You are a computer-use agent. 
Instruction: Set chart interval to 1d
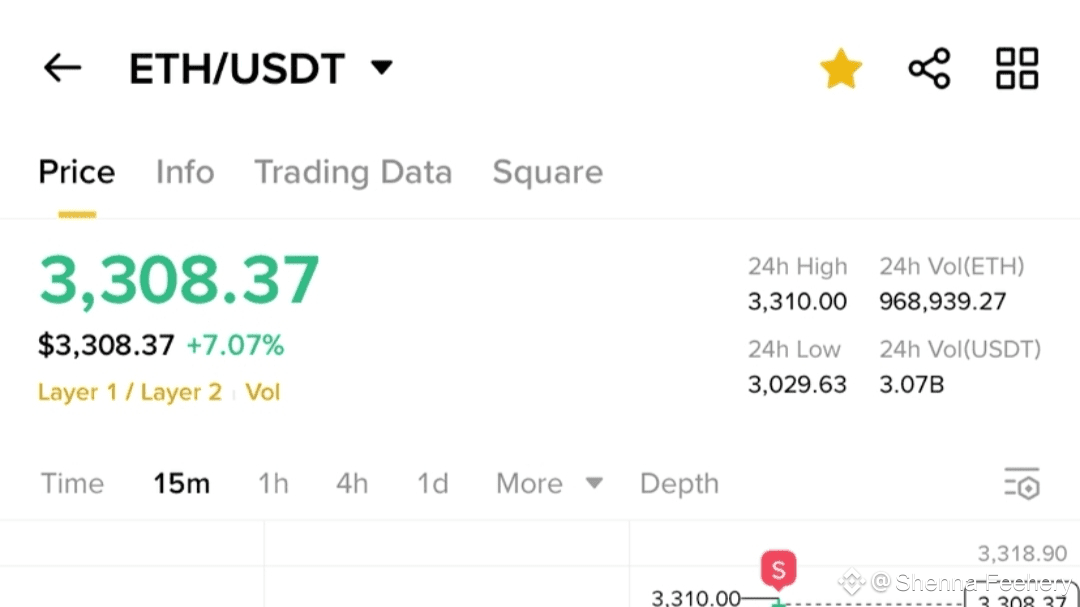432,484
